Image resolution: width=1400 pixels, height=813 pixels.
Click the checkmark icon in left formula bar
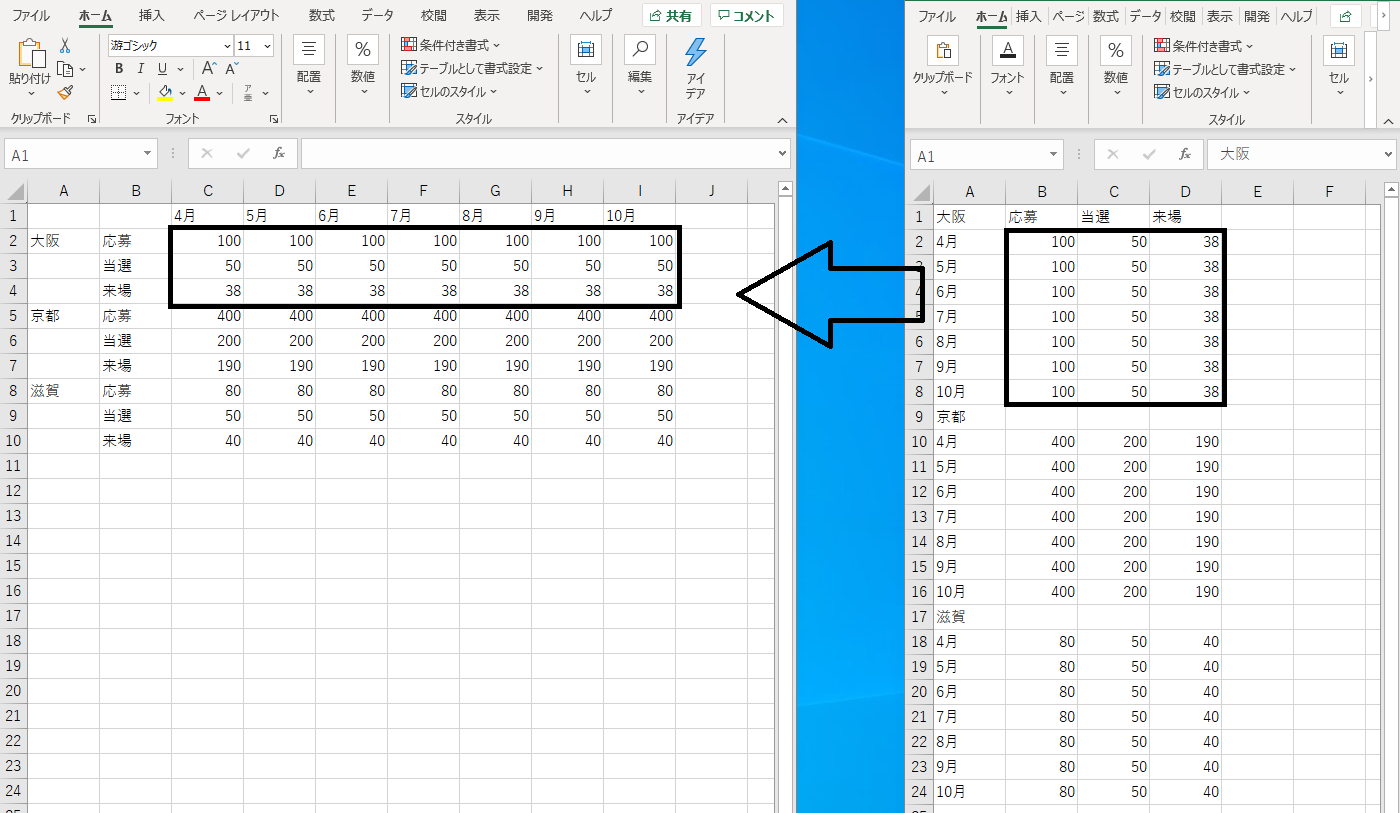243,153
